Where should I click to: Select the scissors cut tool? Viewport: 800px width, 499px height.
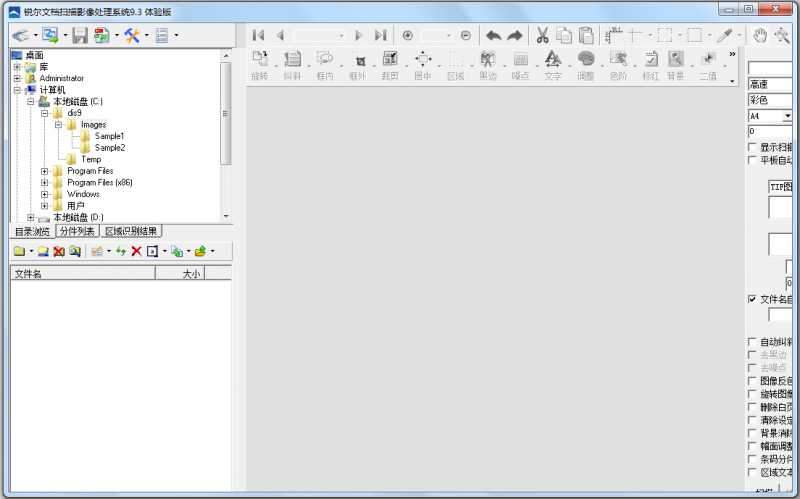point(542,35)
